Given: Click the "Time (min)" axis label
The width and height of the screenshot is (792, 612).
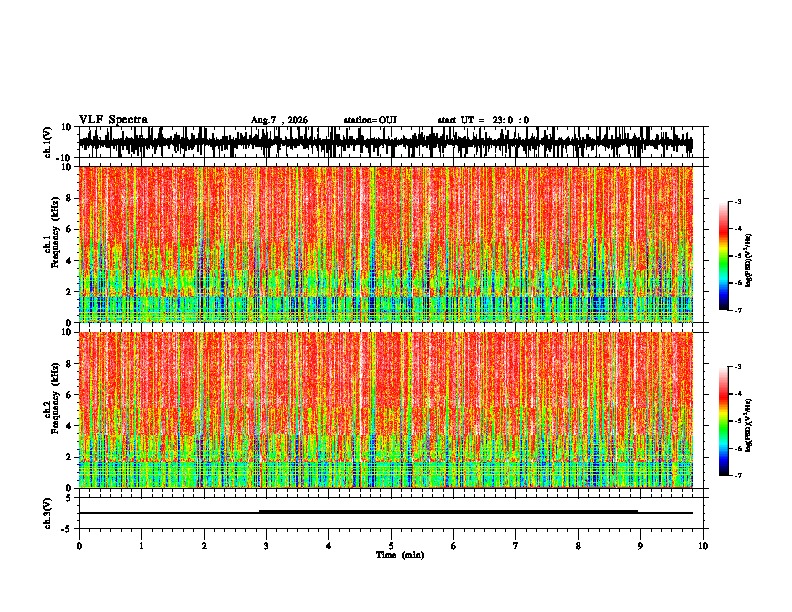Looking at the screenshot, I should (x=400, y=555).
